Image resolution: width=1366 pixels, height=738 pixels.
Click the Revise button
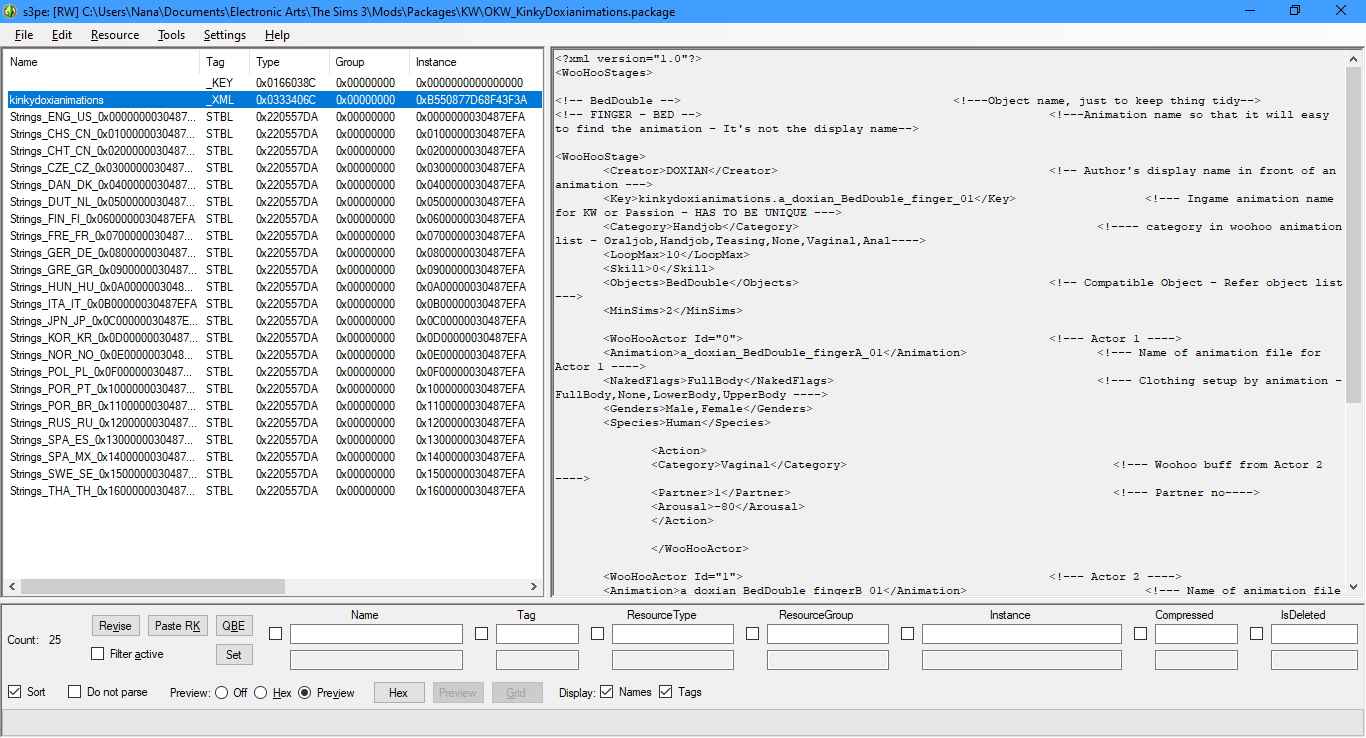(x=115, y=626)
